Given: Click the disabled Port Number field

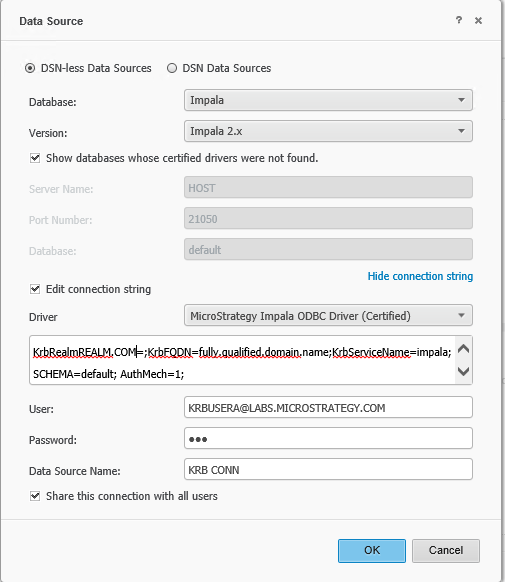Looking at the screenshot, I should pyautogui.click(x=328, y=218).
